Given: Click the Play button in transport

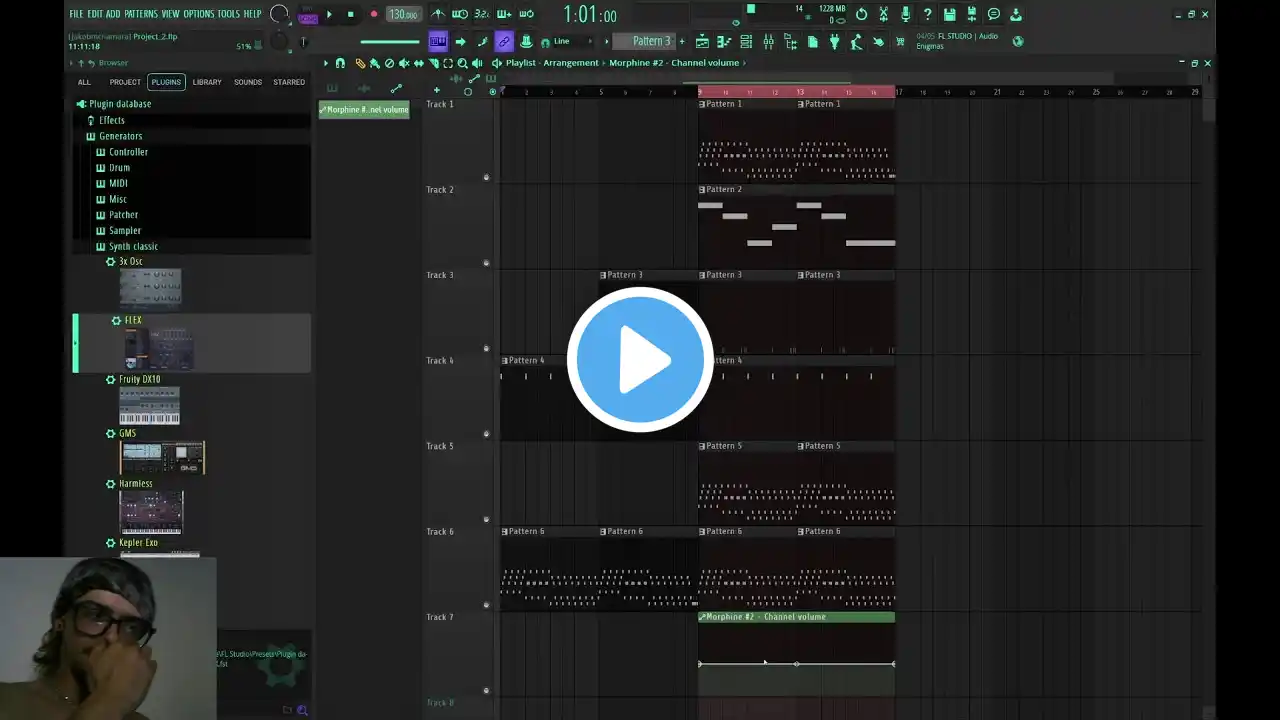Looking at the screenshot, I should (x=329, y=14).
